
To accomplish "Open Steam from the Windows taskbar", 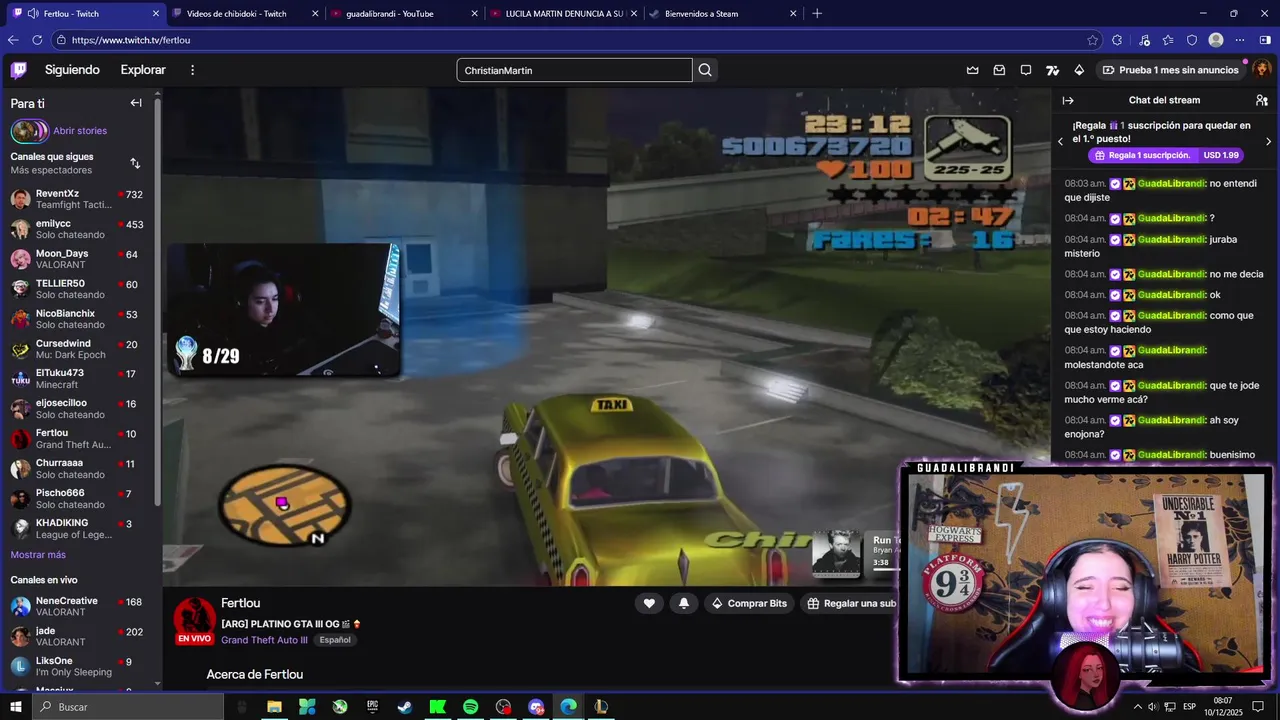I will (405, 707).
